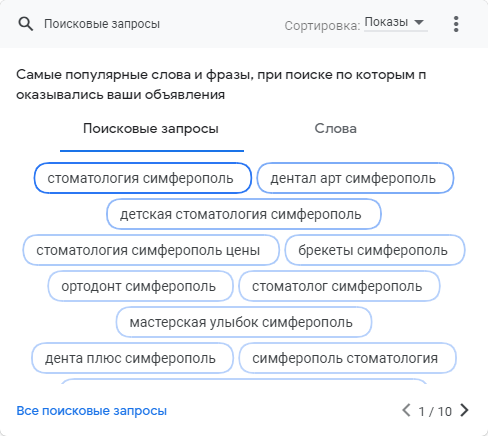The height and width of the screenshot is (436, 488).
Task: Select chip дентал арт симферополь
Action: 355,178
